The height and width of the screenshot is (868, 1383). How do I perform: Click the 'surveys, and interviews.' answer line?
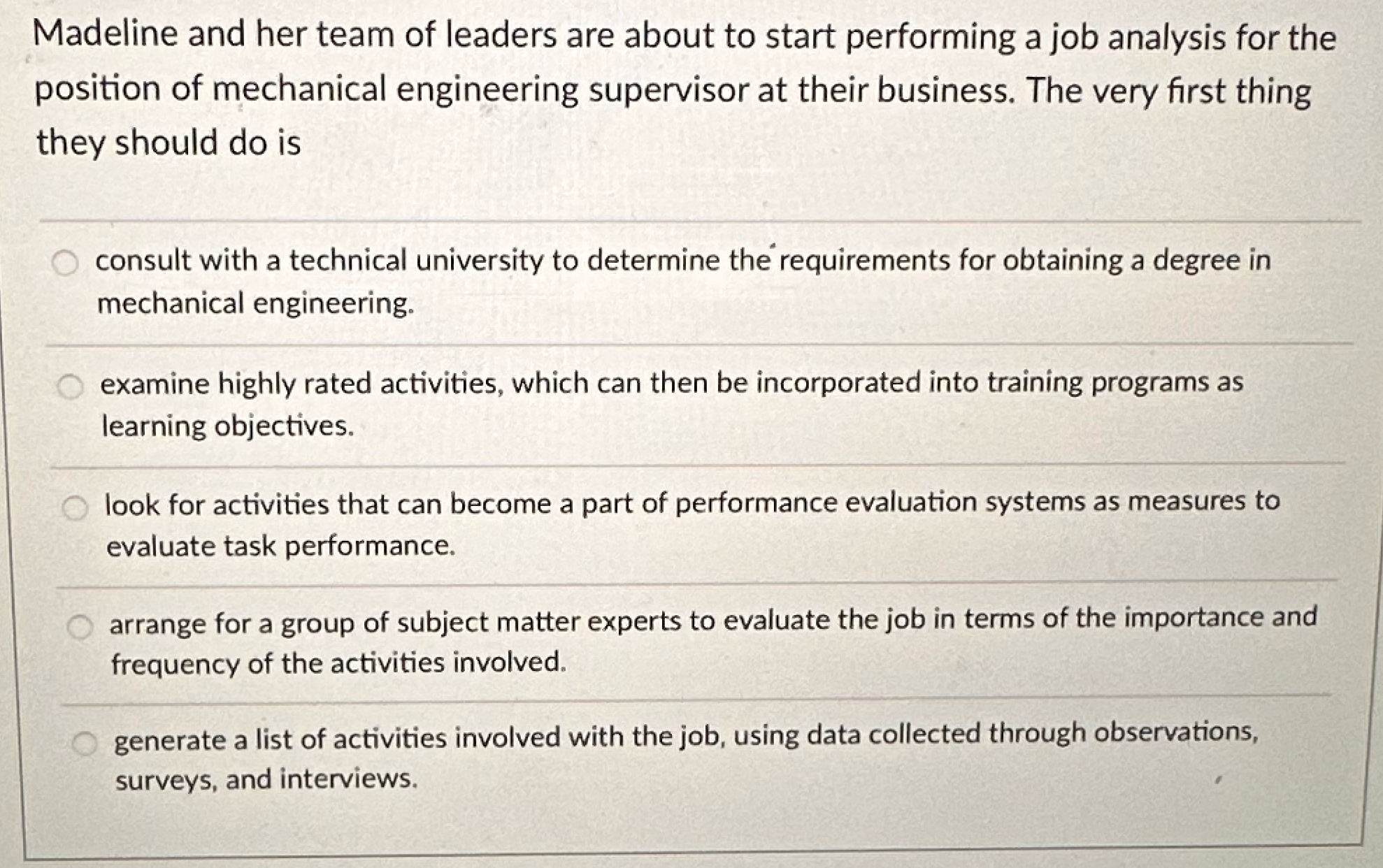point(266,779)
